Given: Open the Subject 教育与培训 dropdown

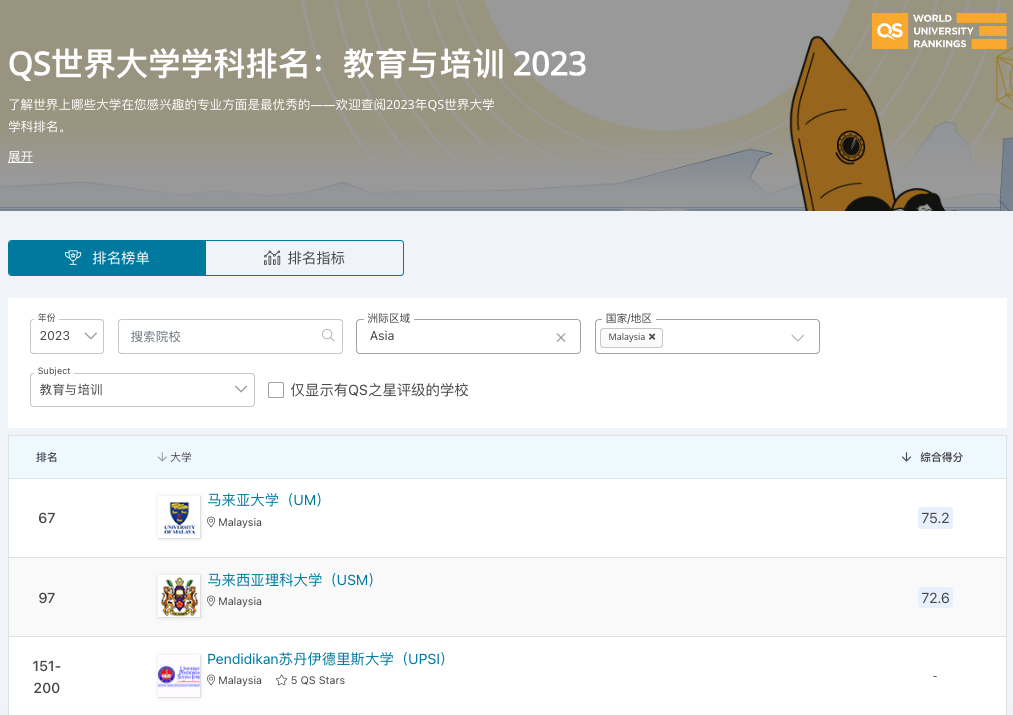Looking at the screenshot, I should [142, 389].
